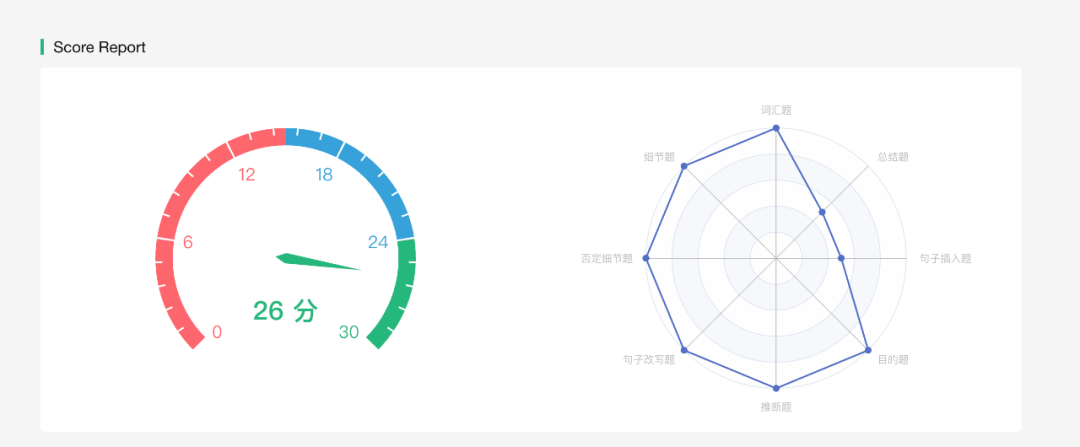Select the 细节题 radar axis label

point(659,157)
